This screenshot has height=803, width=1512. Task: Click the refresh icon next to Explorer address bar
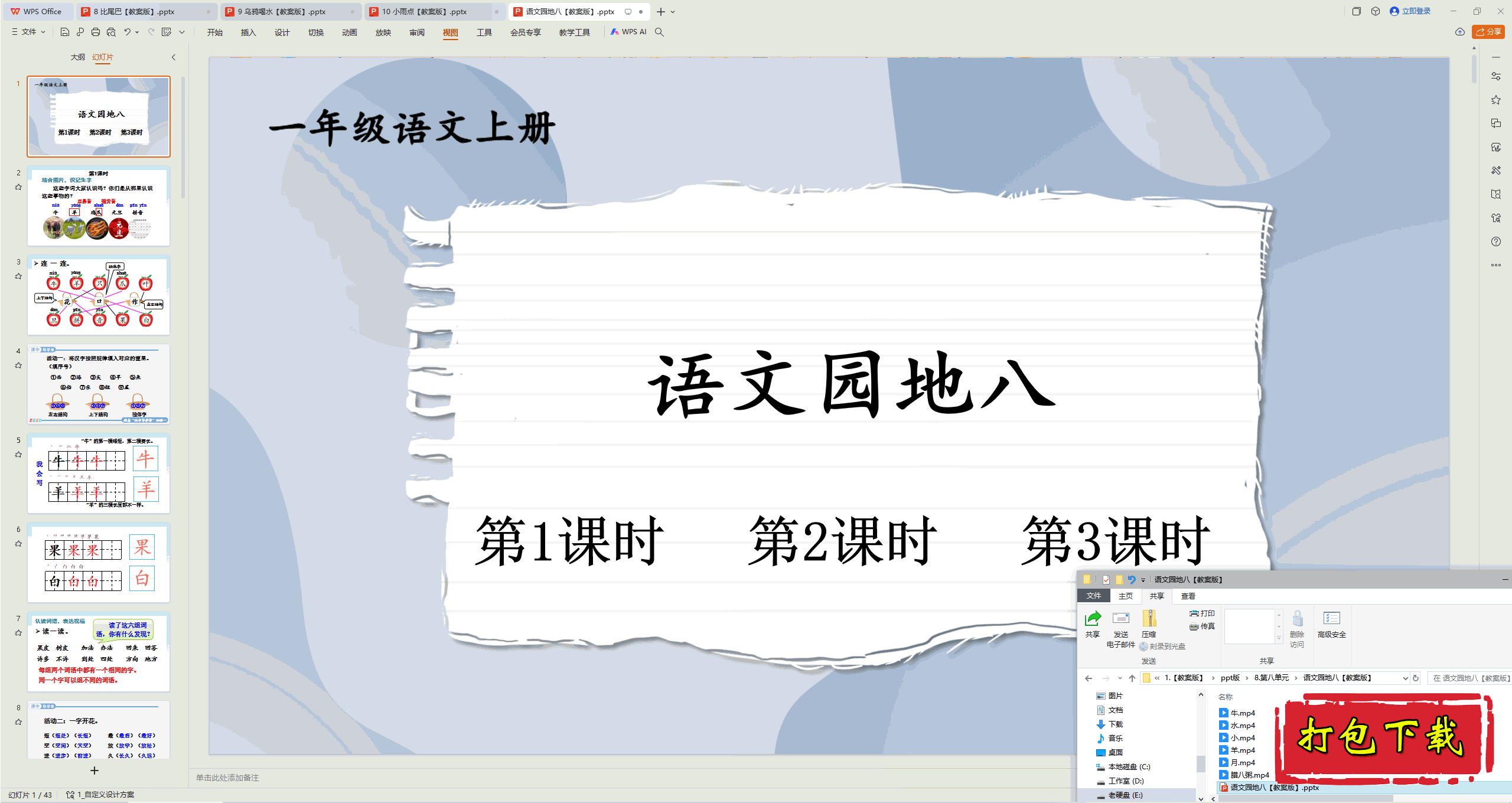click(1416, 678)
